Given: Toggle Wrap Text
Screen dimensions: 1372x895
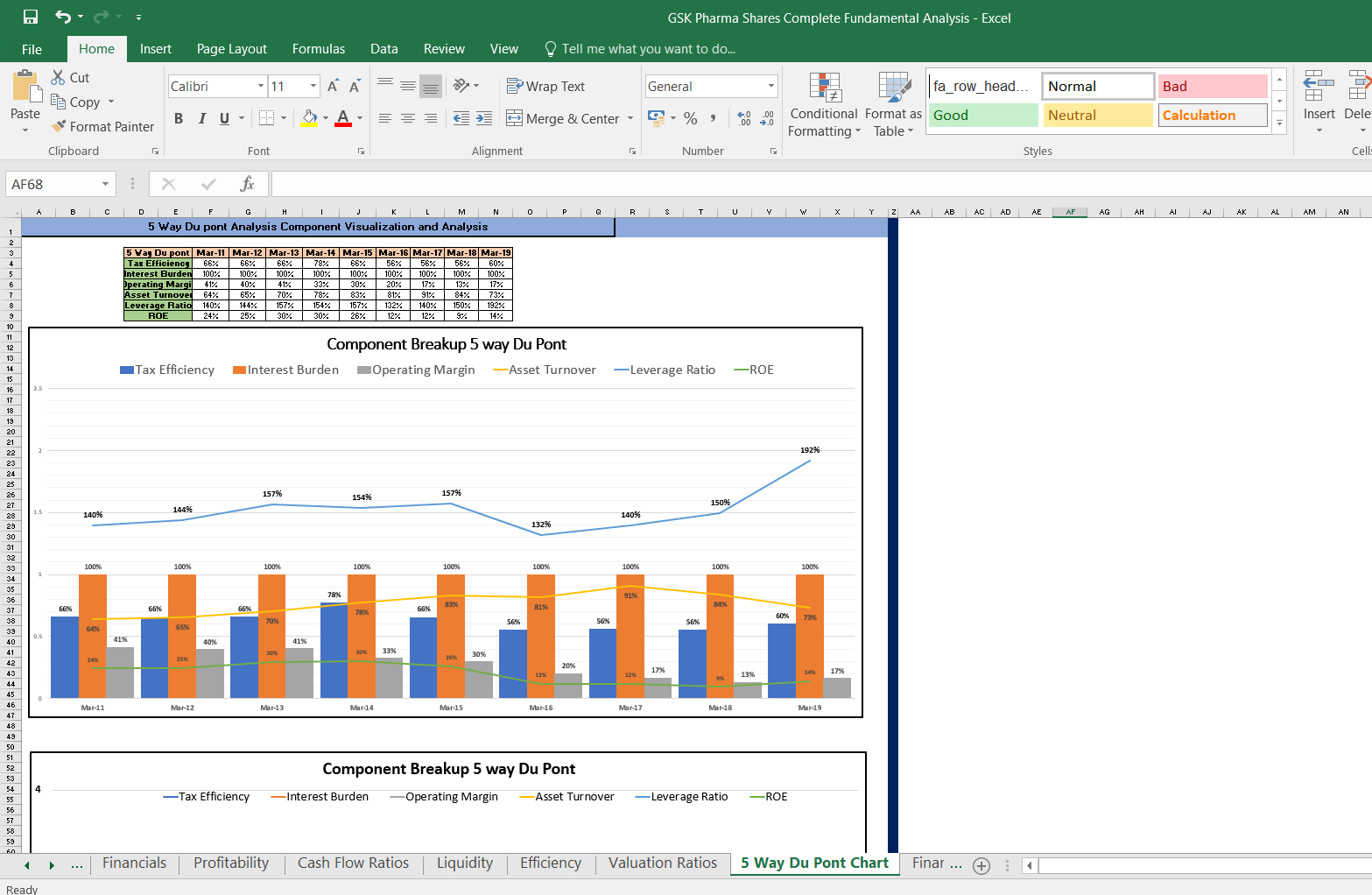Looking at the screenshot, I should point(545,86).
